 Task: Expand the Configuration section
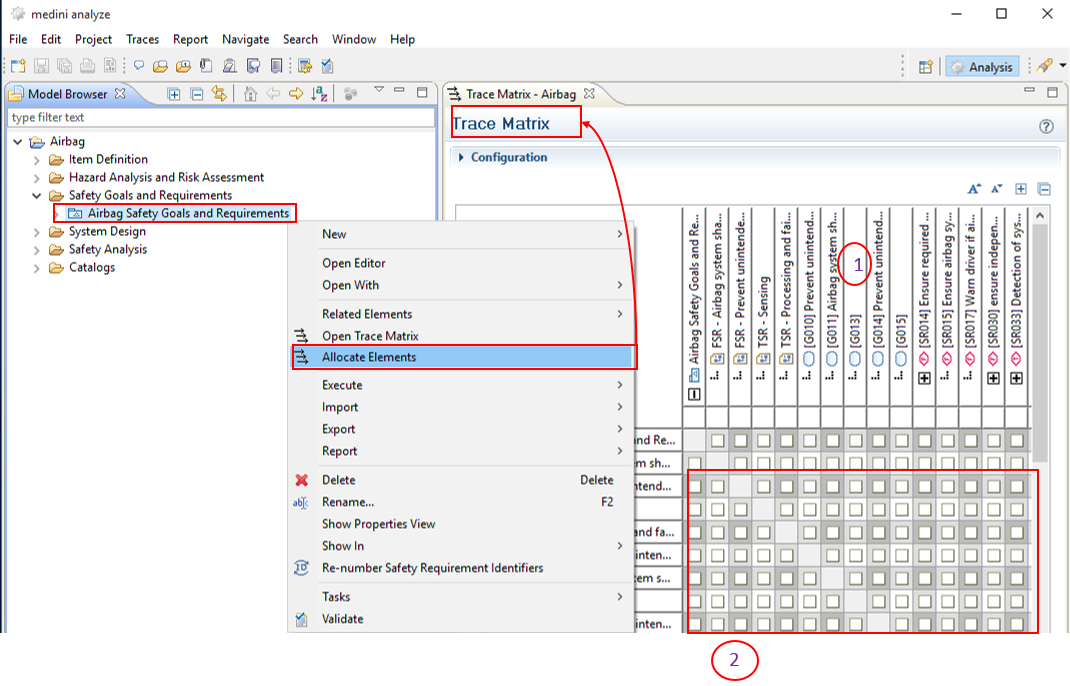pos(462,158)
